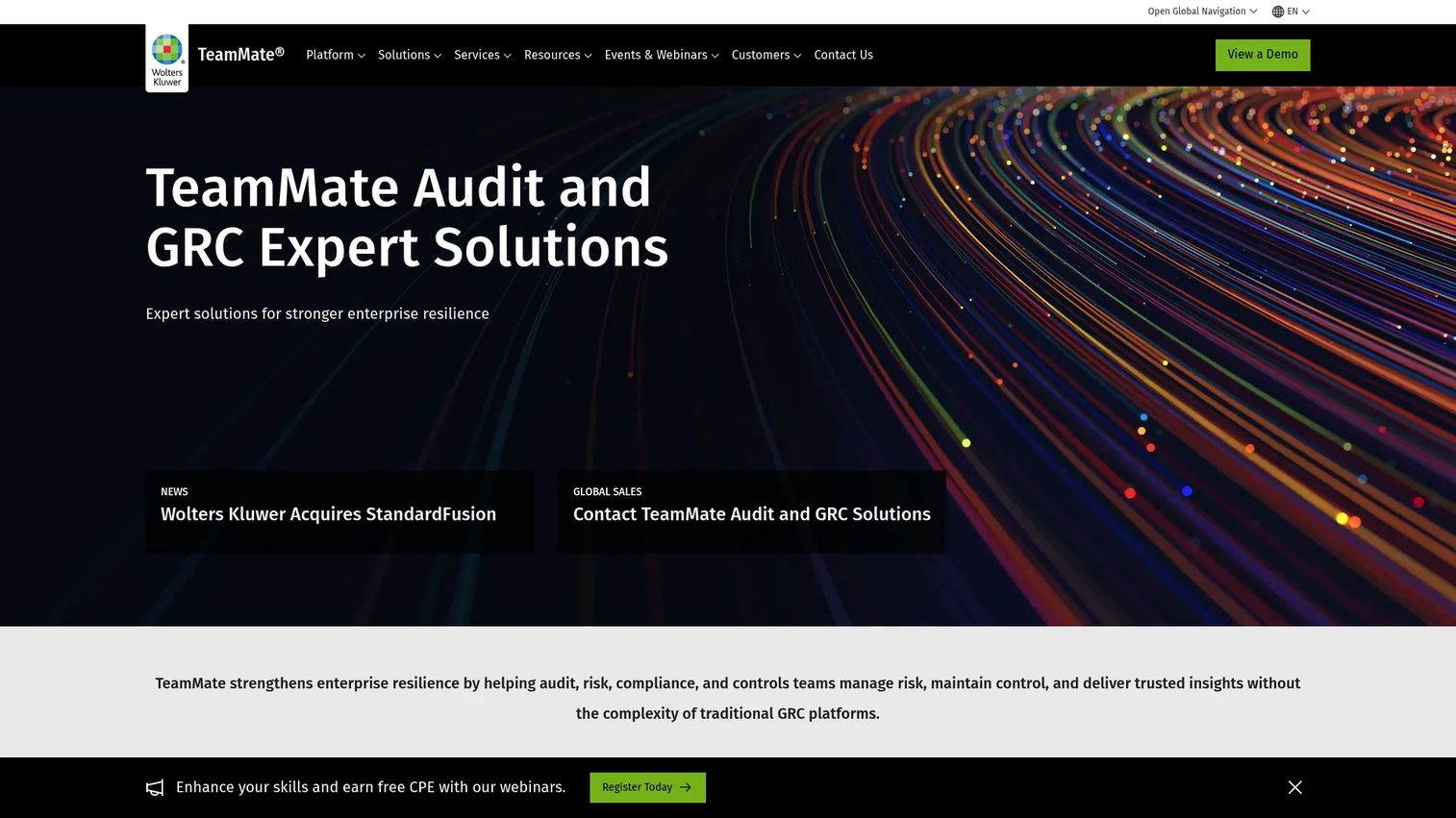Click the globe language icon

pyautogui.click(x=1278, y=12)
